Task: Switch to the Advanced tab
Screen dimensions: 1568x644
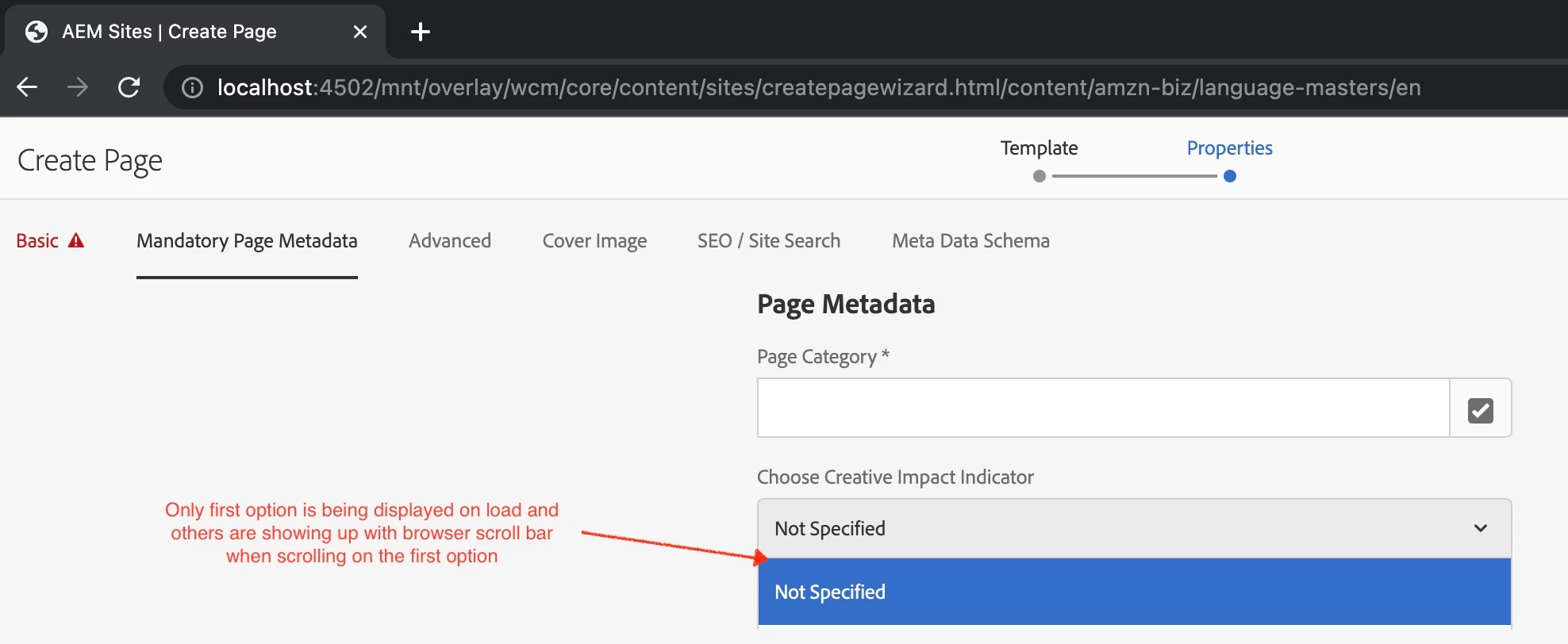Action: pos(450,241)
